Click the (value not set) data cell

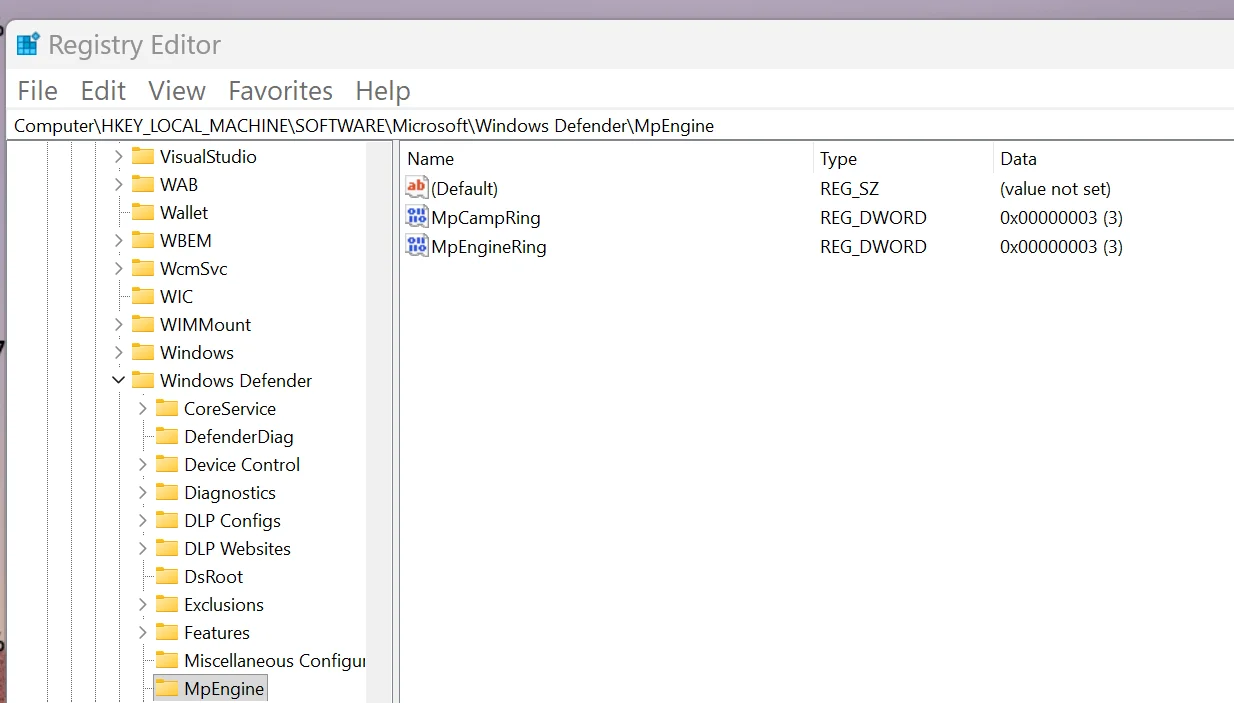[x=1055, y=188]
